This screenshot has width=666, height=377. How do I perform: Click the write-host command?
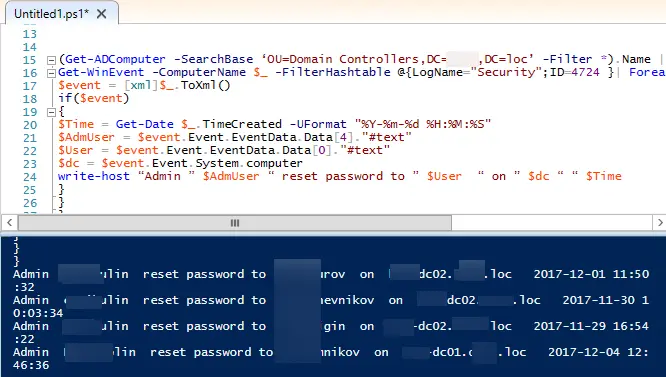pyautogui.click(x=94, y=176)
